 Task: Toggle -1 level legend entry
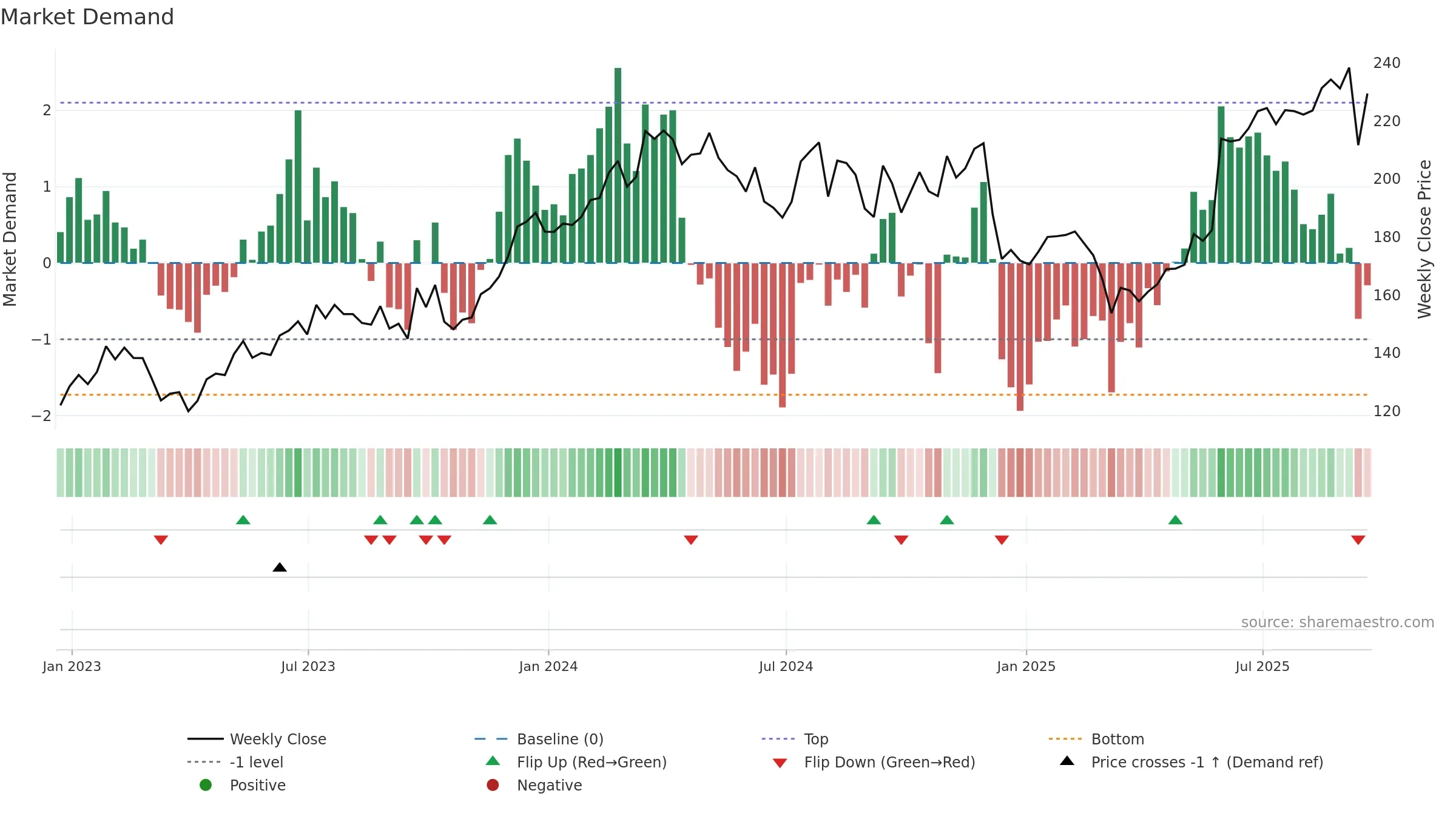pos(235,762)
